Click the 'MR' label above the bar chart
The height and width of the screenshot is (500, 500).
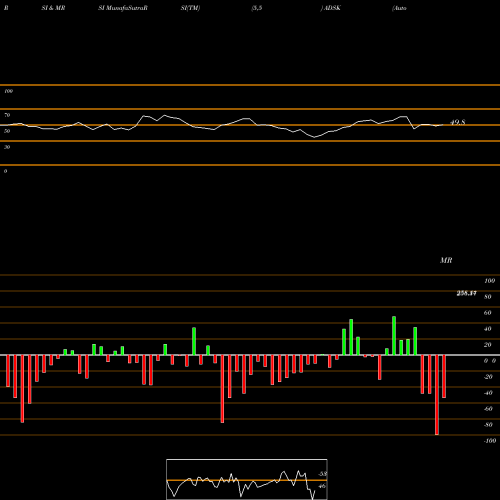[x=446, y=260]
